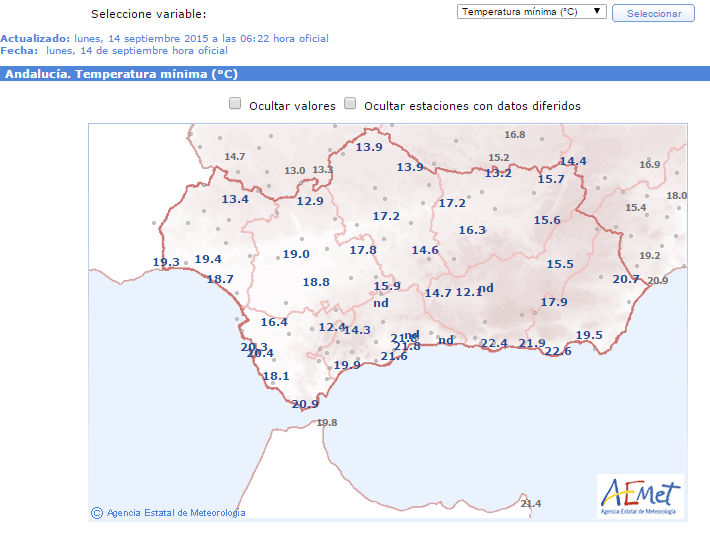The height and width of the screenshot is (535, 710).
Task: Click the 12.9 station marker
Action: pyautogui.click(x=310, y=201)
